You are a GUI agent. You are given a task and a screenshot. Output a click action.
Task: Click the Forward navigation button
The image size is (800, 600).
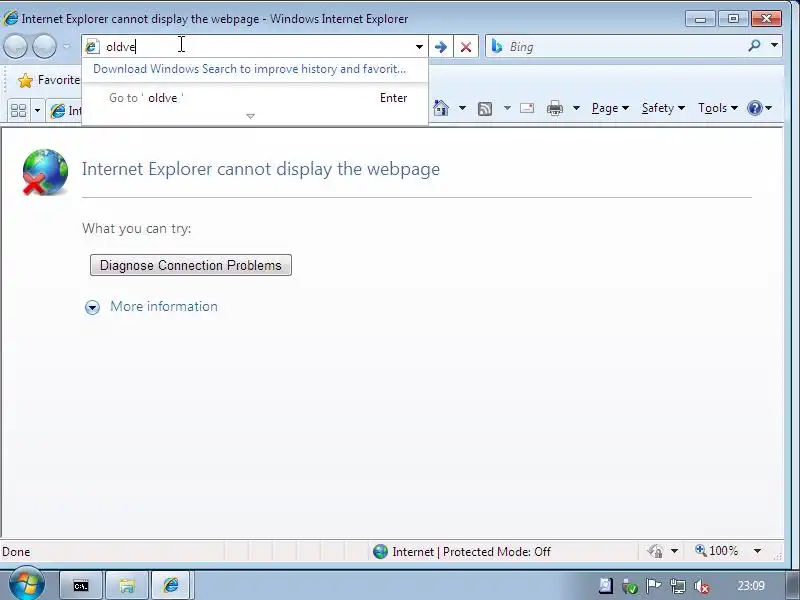[x=44, y=46]
